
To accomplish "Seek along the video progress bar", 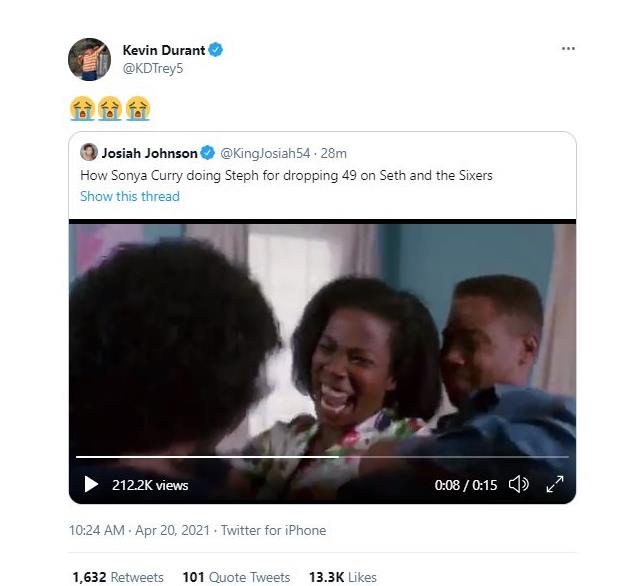I will pyautogui.click(x=322, y=457).
